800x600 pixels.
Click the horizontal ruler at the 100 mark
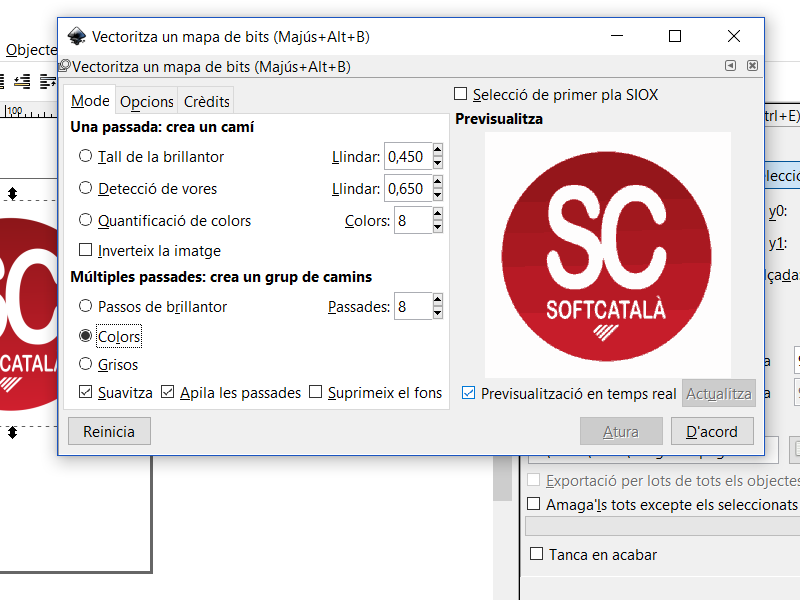pyautogui.click(x=14, y=111)
